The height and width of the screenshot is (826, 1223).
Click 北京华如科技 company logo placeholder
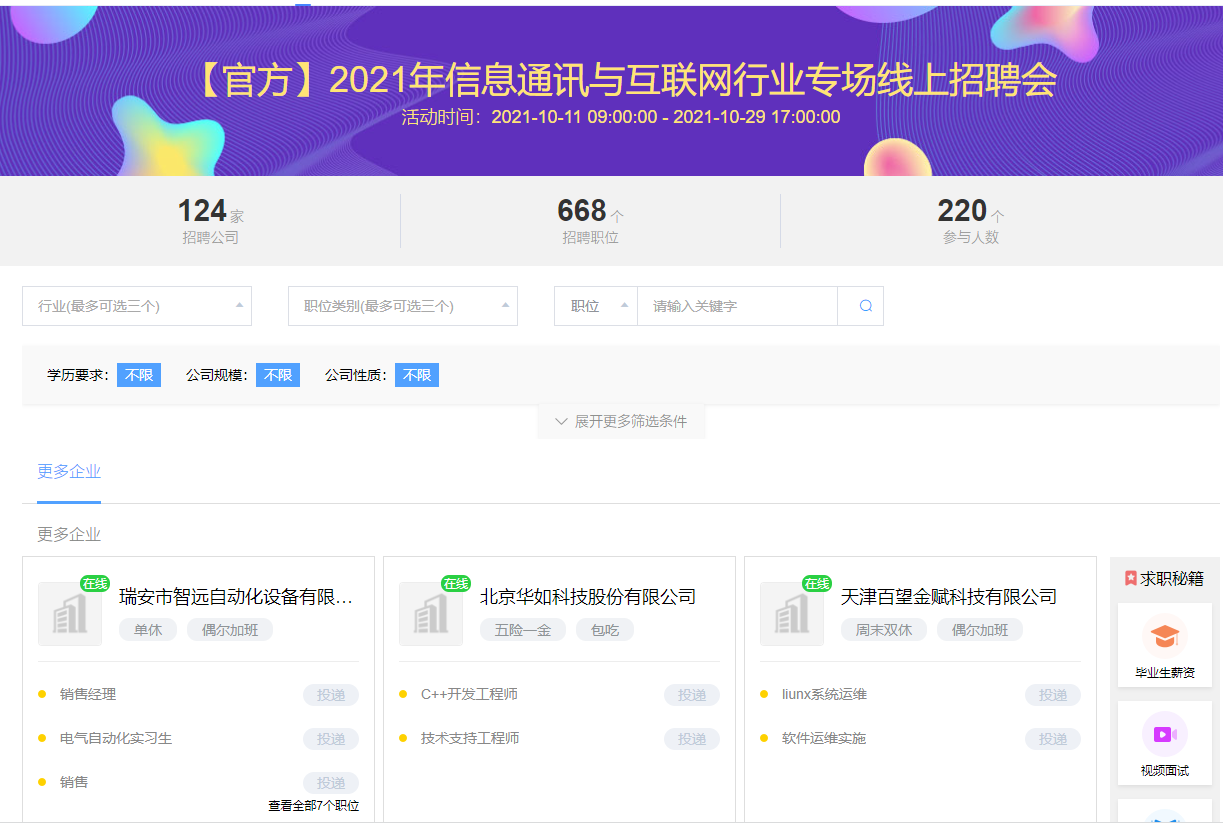click(431, 614)
